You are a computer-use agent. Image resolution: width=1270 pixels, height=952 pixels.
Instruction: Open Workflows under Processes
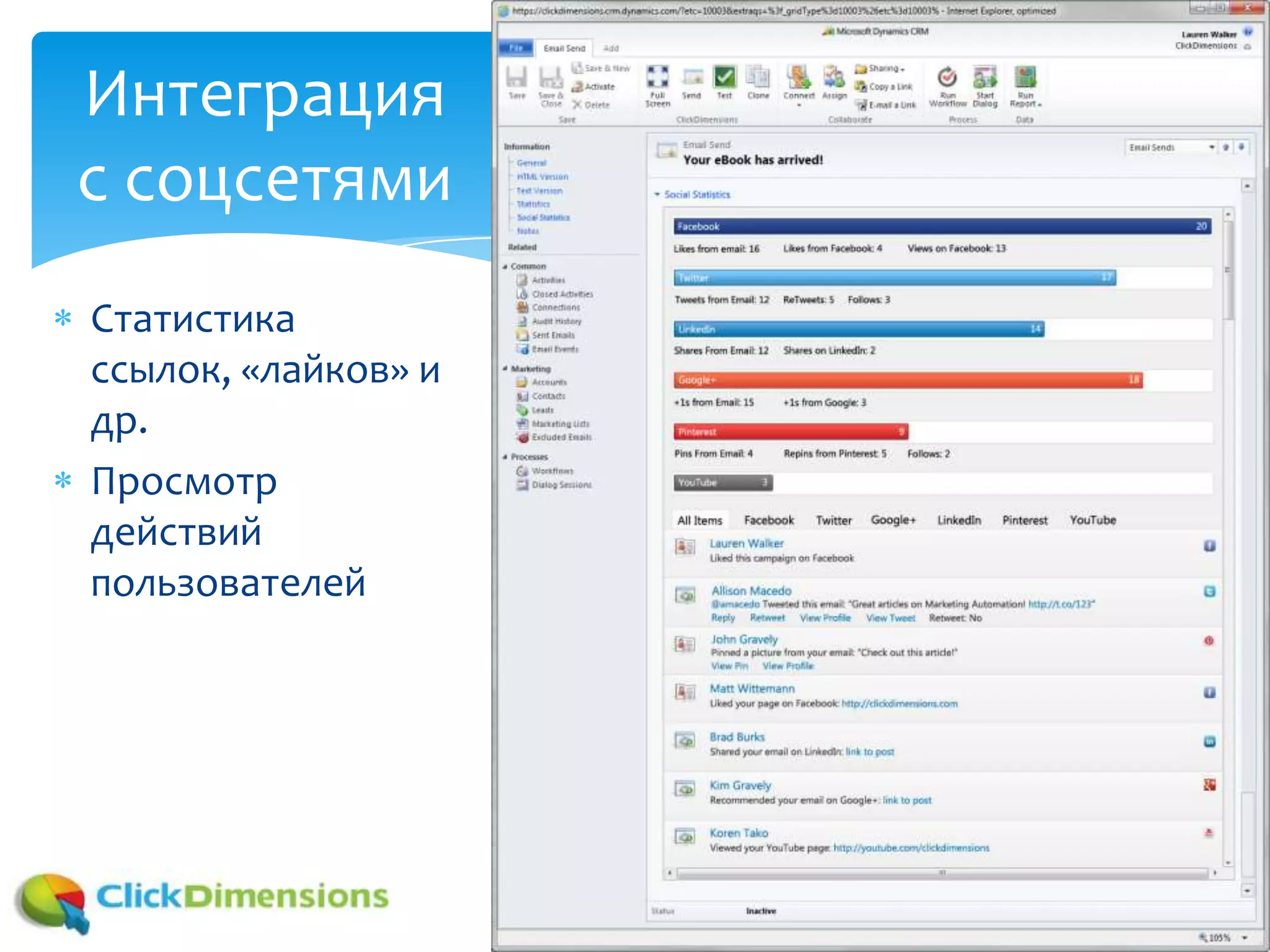tap(552, 471)
